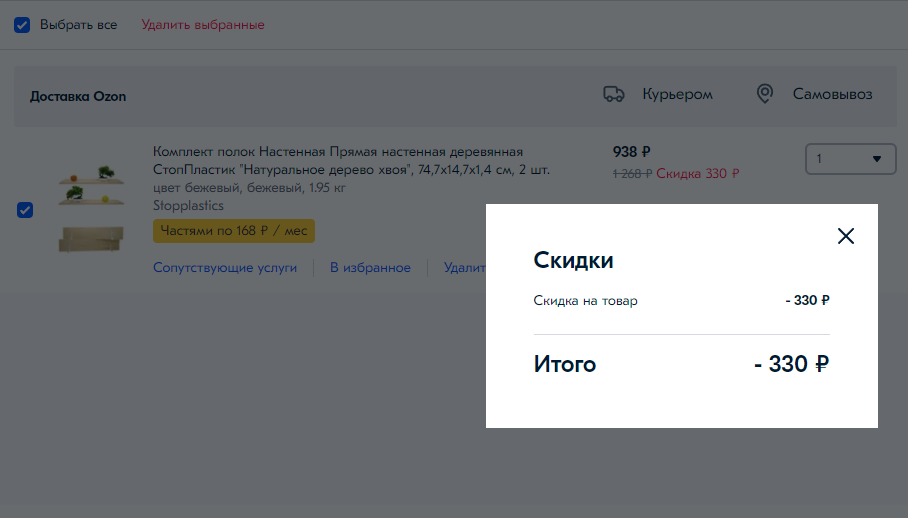This screenshot has width=908, height=518.
Task: Click the courier truck icon
Action: tap(613, 94)
